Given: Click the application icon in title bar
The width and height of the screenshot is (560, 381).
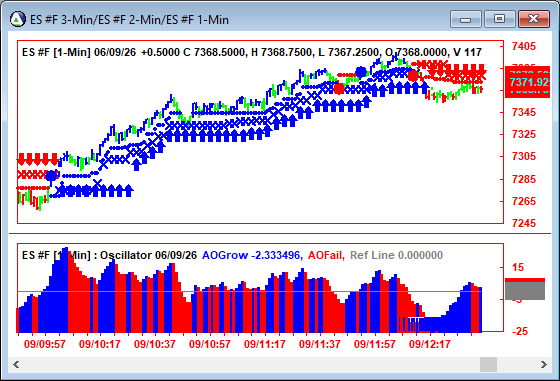Looking at the screenshot, I should coord(18,19).
